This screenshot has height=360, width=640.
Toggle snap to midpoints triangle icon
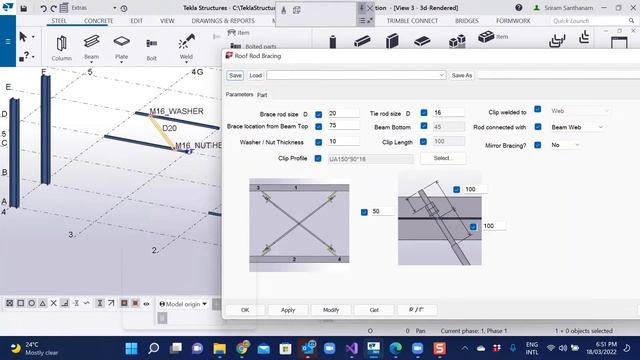42,303
